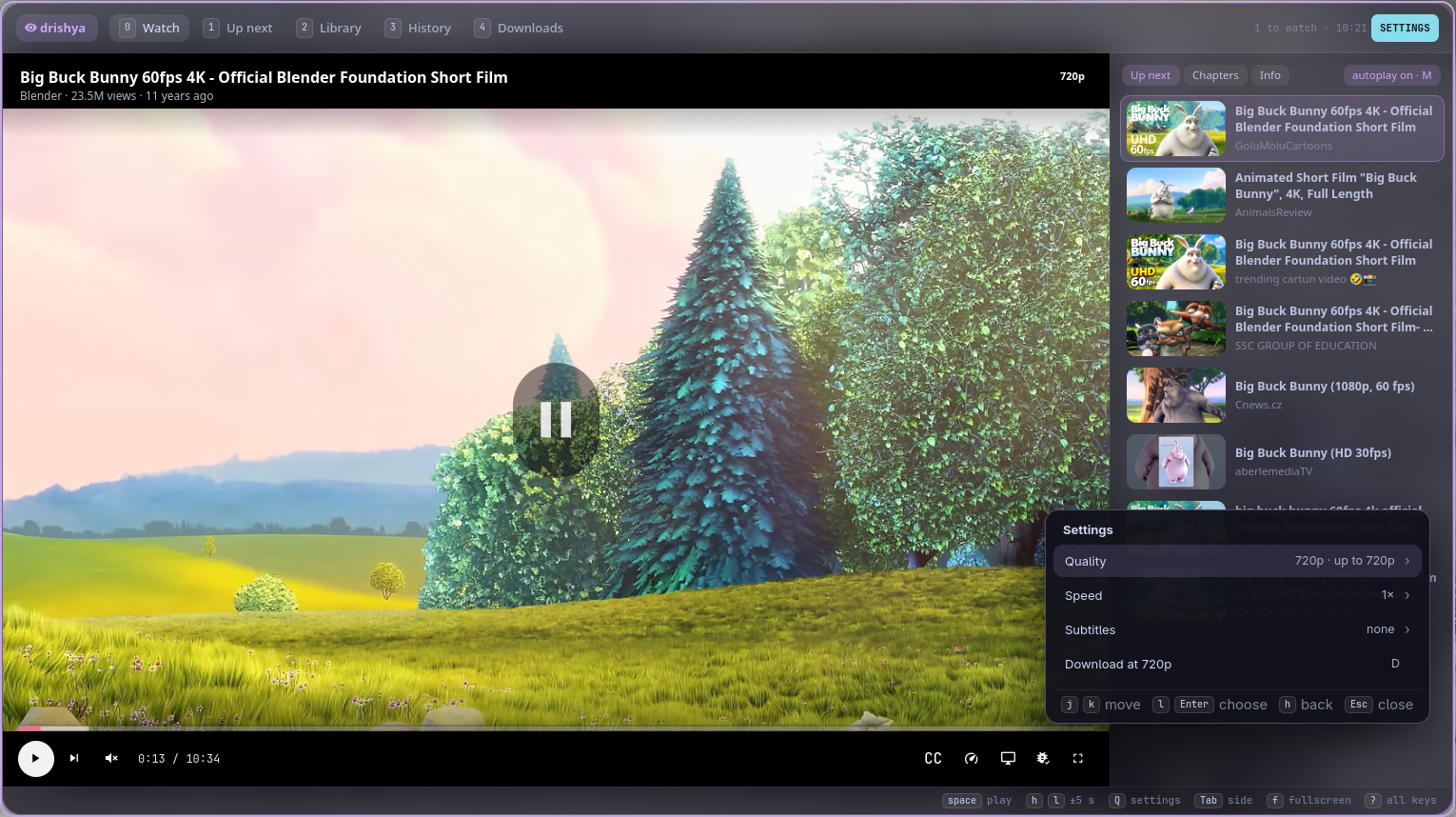Click AnimalsReview channel name

coord(1273,212)
